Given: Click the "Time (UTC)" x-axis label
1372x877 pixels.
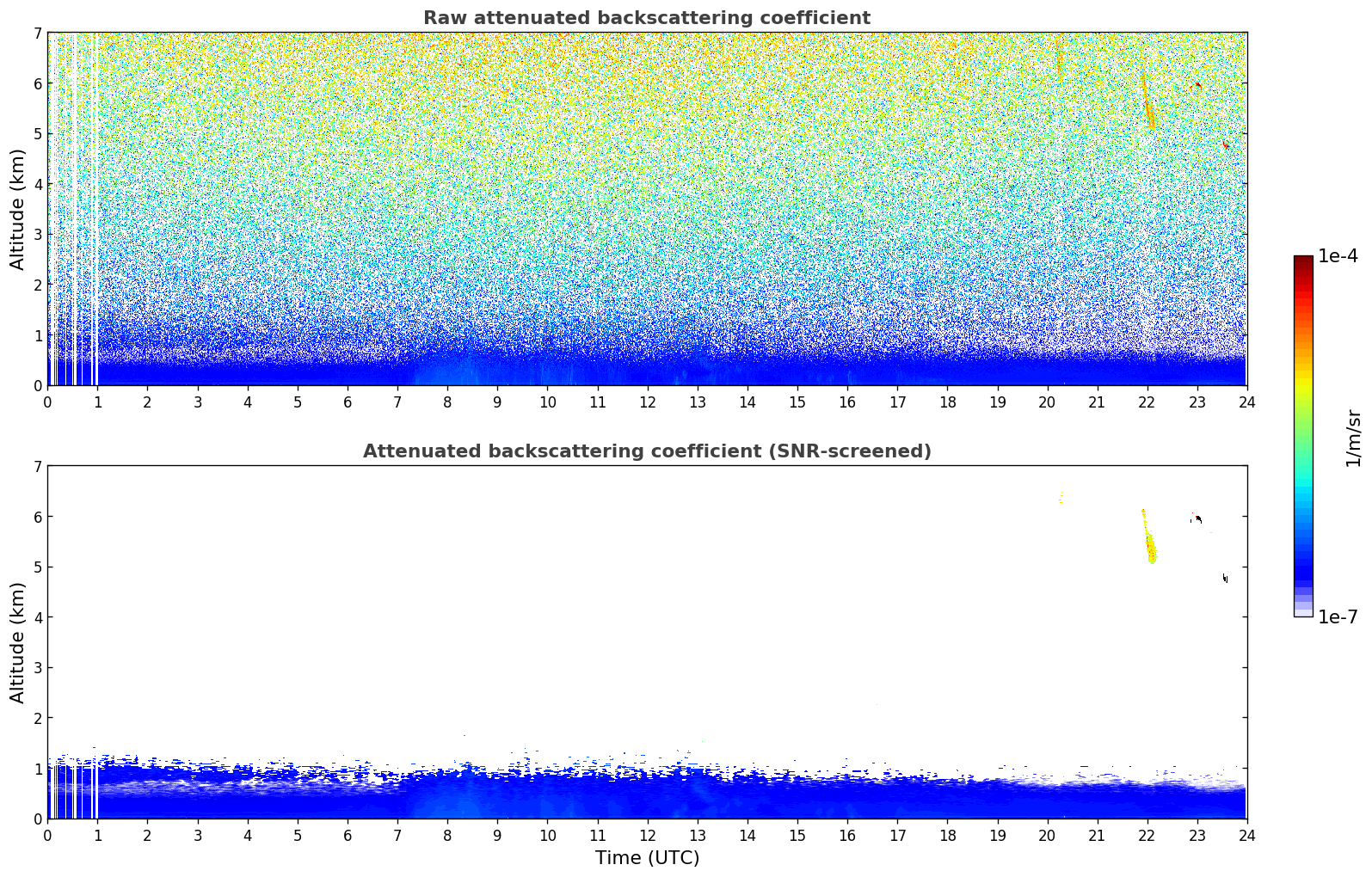Looking at the screenshot, I should [647, 858].
